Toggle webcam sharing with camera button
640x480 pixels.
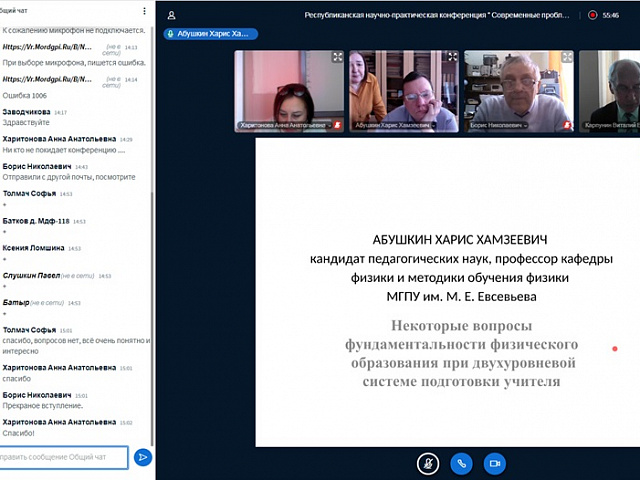tap(493, 463)
